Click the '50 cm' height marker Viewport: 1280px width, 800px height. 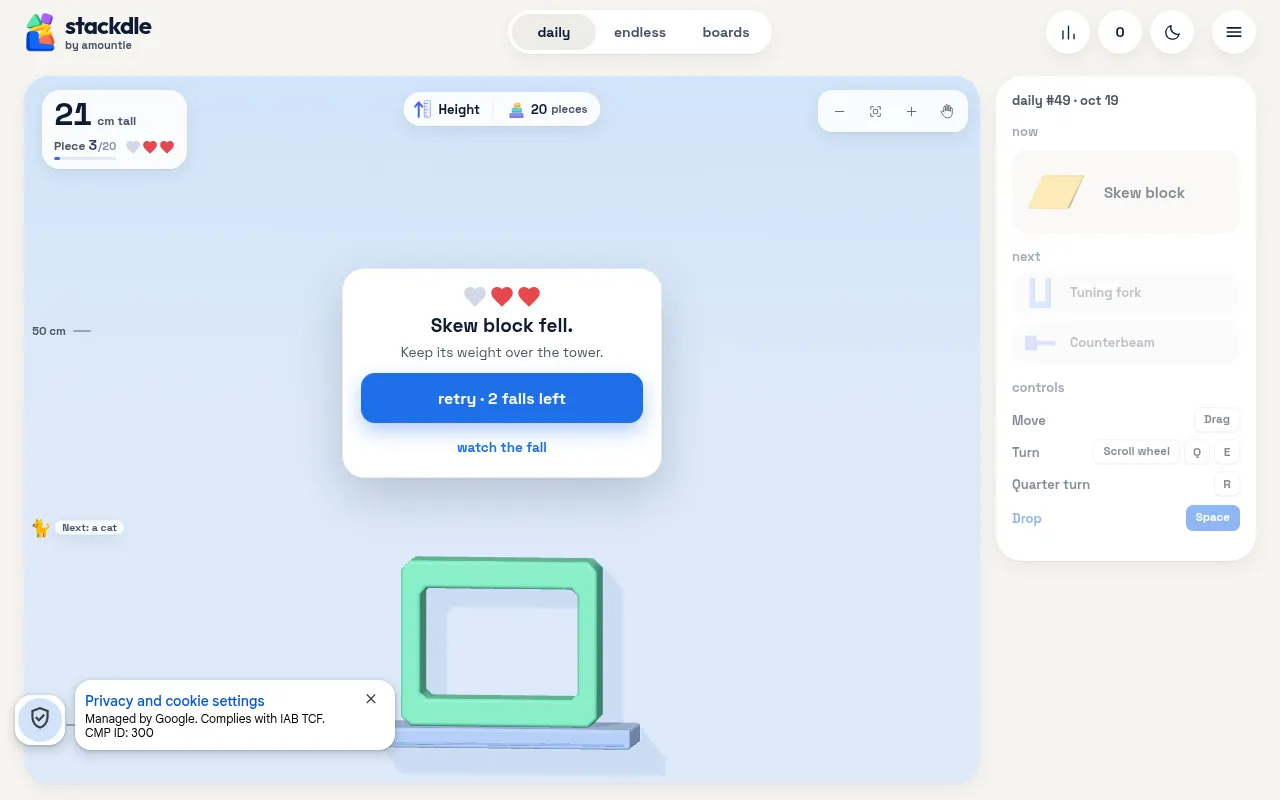[x=49, y=331]
